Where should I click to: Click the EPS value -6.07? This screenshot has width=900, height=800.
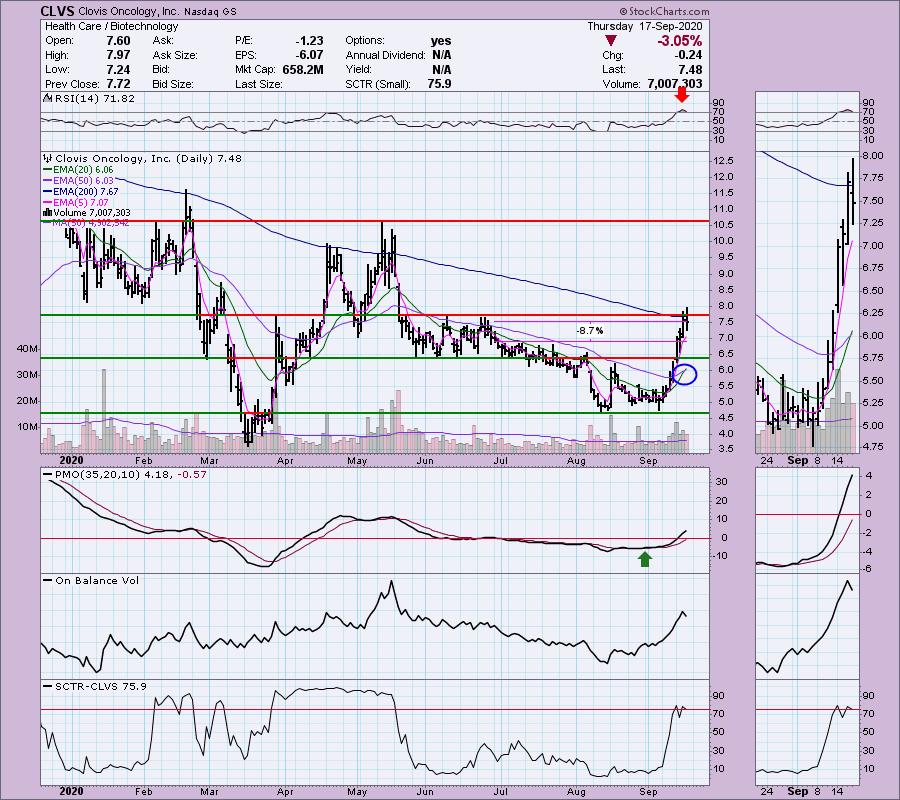pos(309,55)
